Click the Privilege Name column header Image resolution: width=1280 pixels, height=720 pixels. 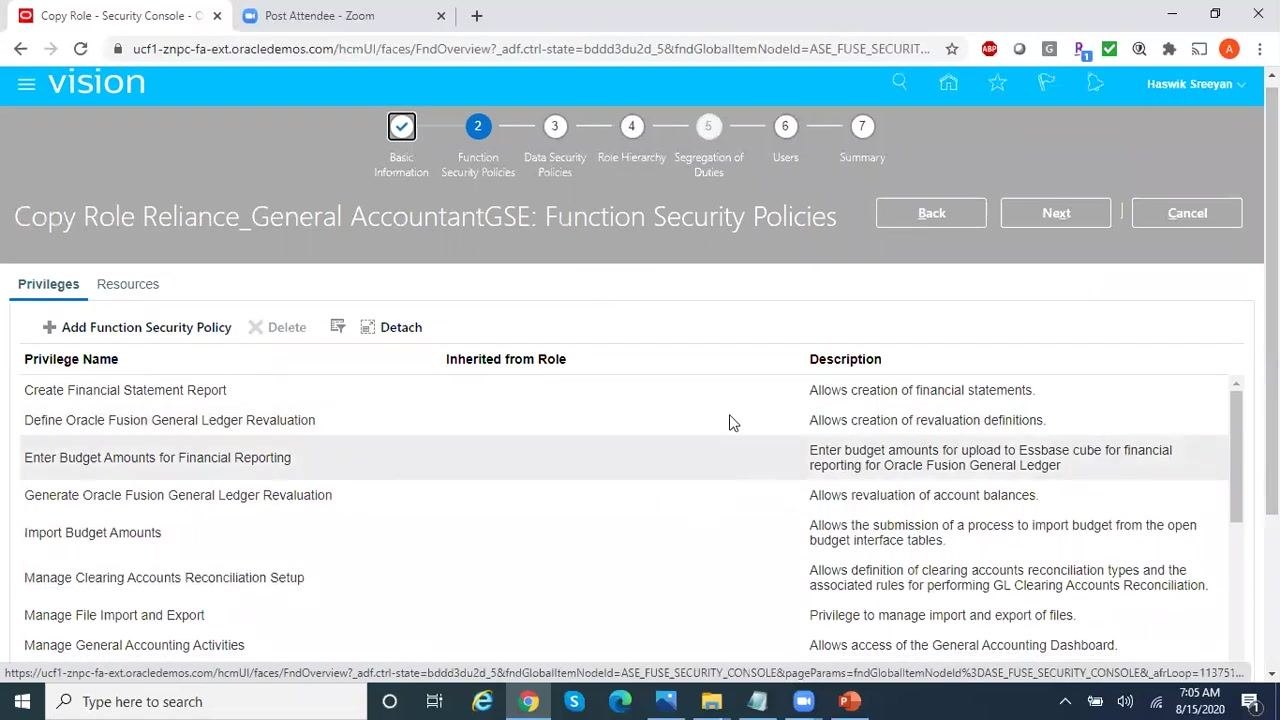[x=71, y=359]
